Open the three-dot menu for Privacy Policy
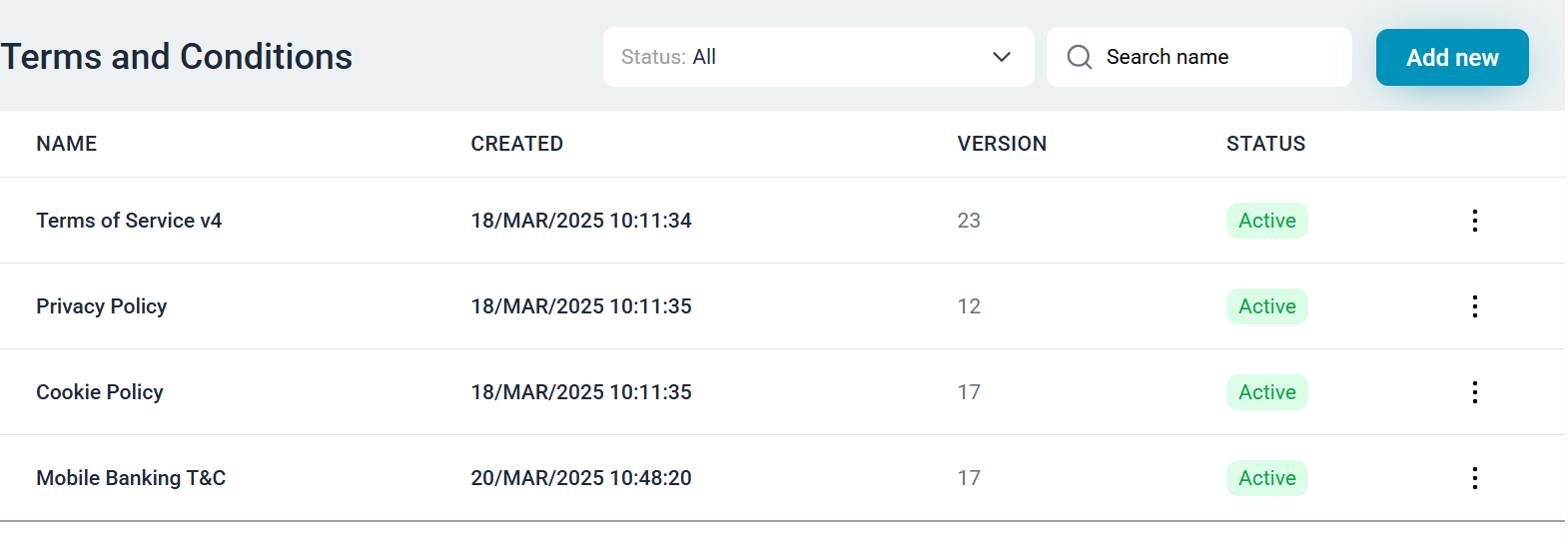This screenshot has width=1568, height=539. 1474,306
